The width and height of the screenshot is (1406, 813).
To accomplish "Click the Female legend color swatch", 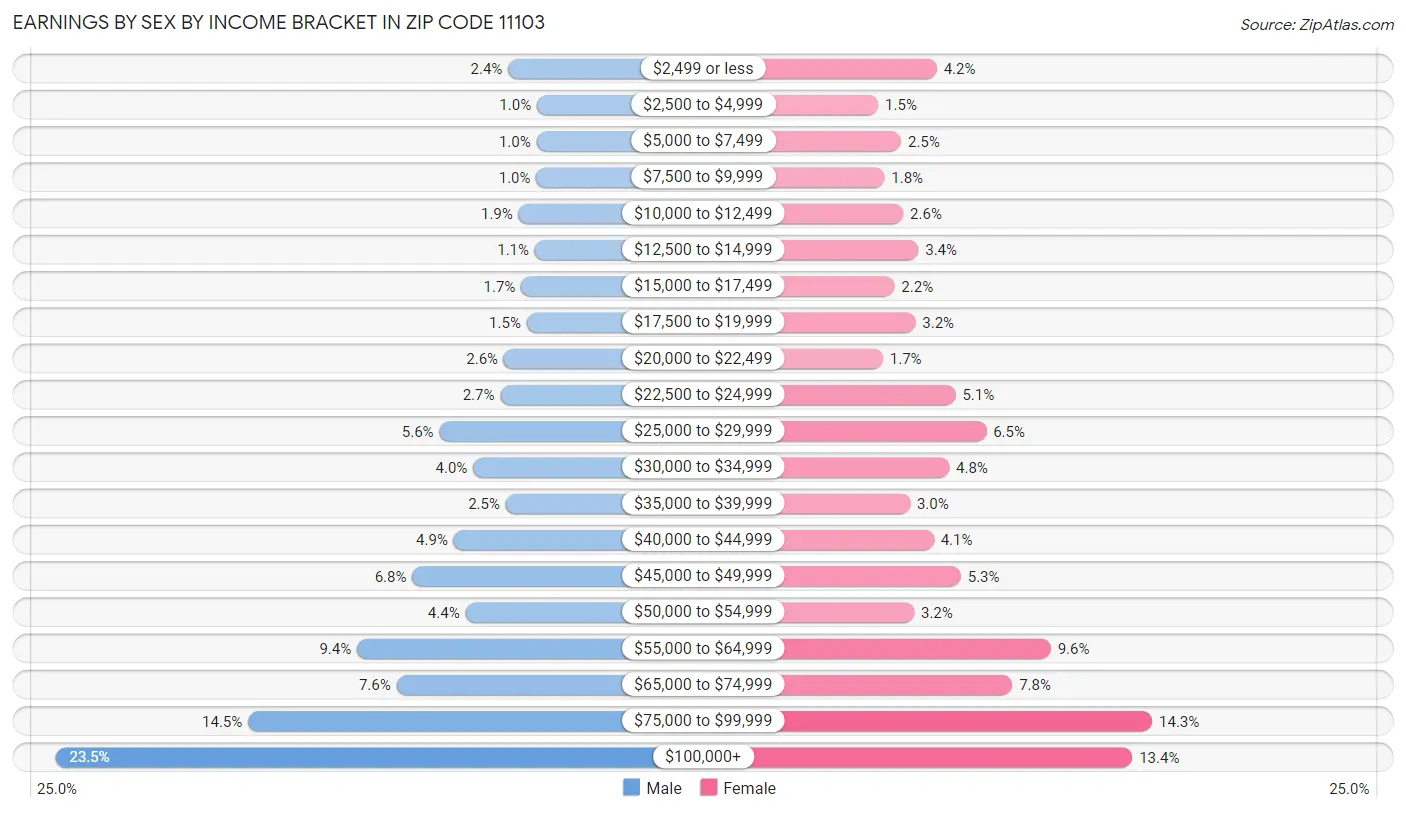I will coord(708,788).
